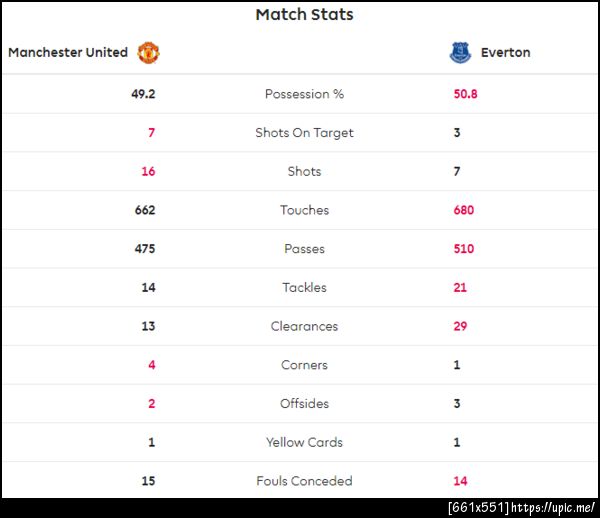Click the Clearances stat label
Image resolution: width=600 pixels, height=518 pixels.
tap(304, 326)
